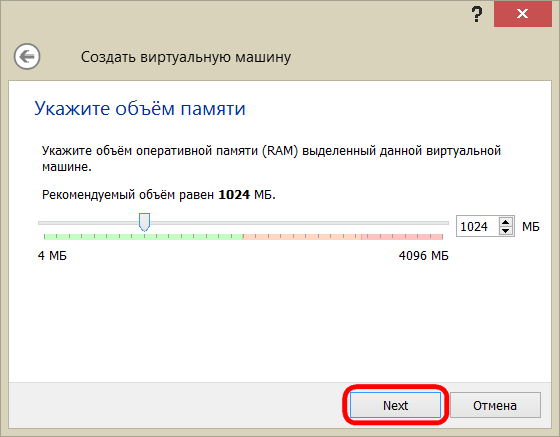This screenshot has width=560, height=437.
Task: Click the memory slider handle
Action: (144, 222)
